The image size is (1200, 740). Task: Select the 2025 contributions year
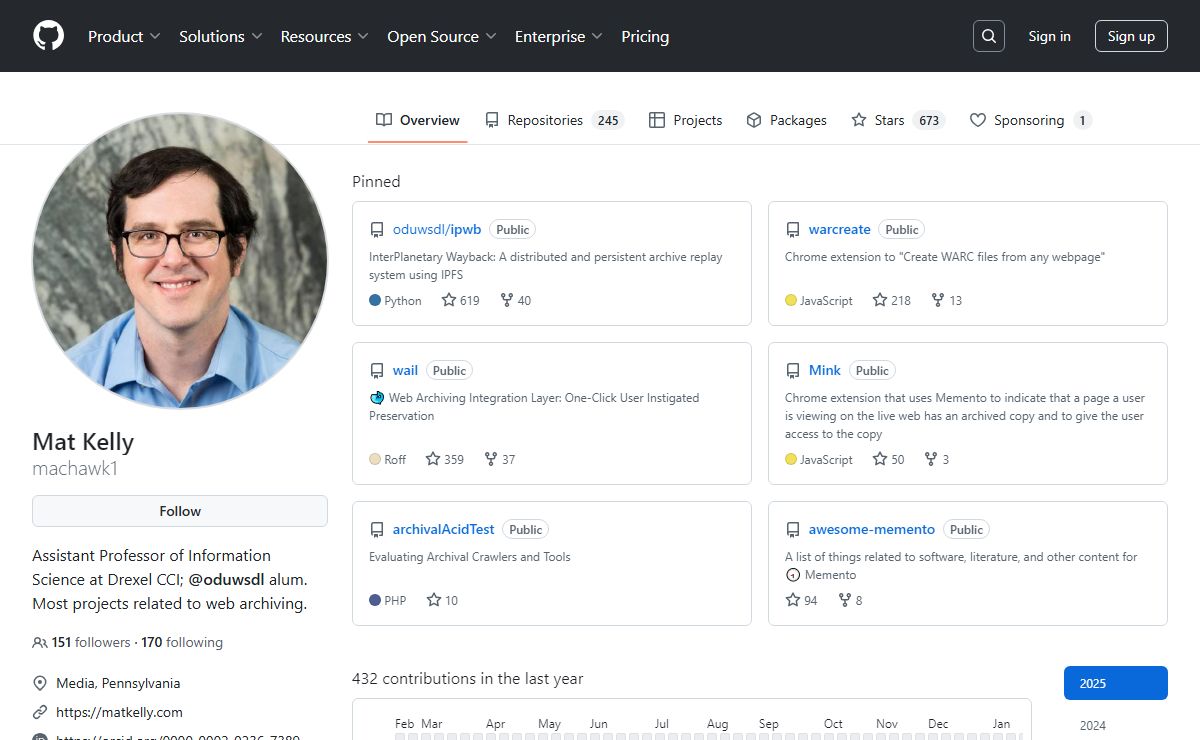tap(1116, 683)
